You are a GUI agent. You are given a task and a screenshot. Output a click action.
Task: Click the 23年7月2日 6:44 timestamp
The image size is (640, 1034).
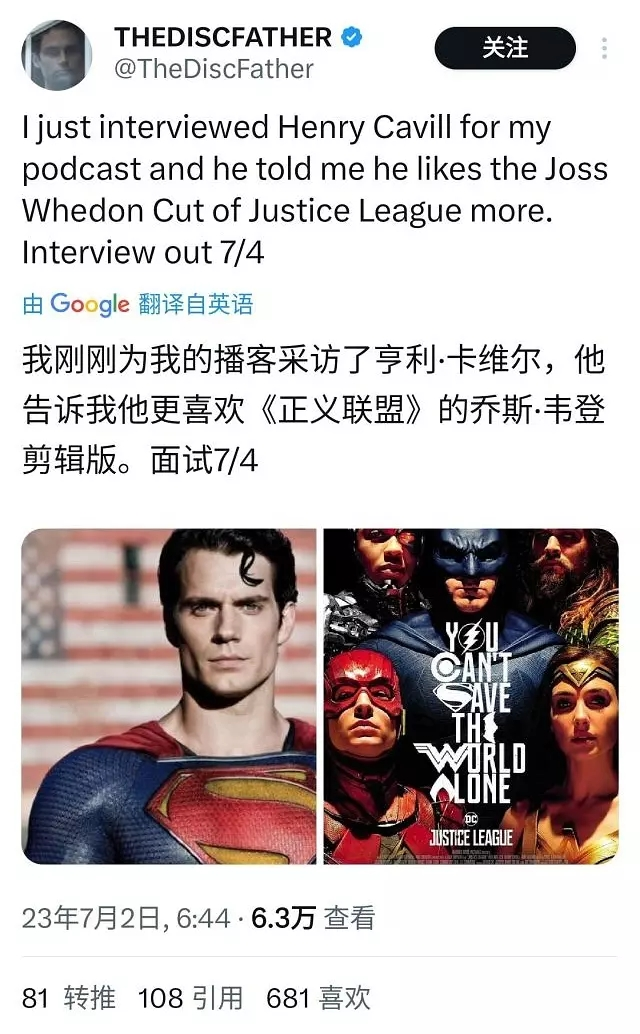coord(126,918)
